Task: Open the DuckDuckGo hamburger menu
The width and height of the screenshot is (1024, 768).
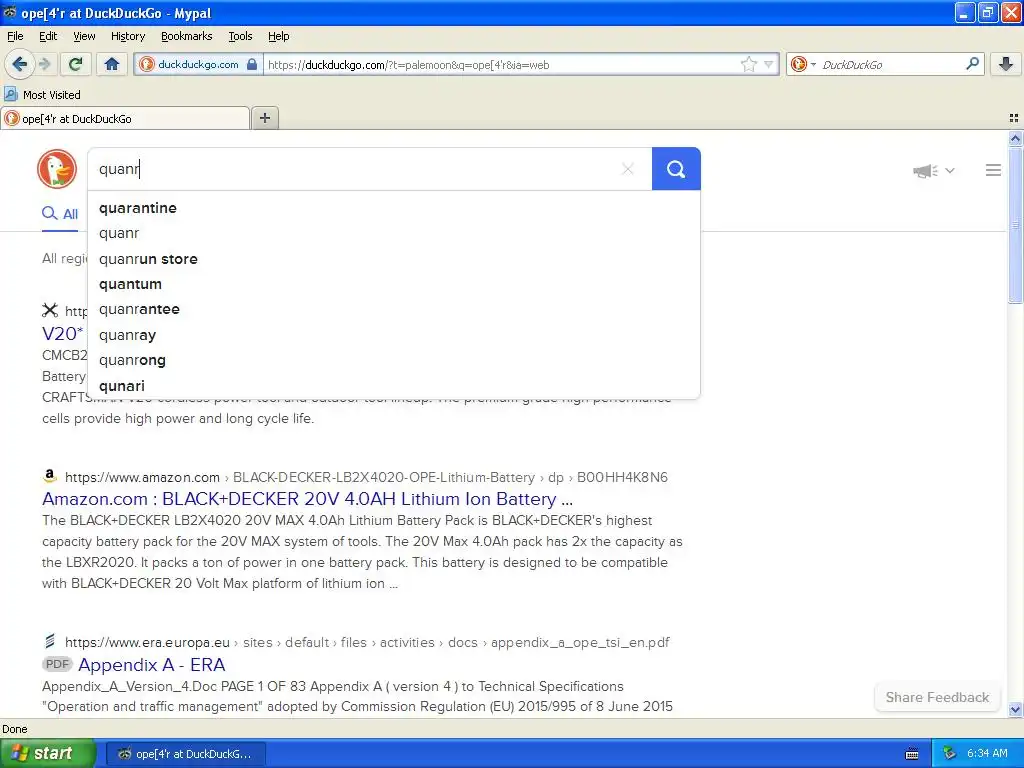Action: pos(993,170)
